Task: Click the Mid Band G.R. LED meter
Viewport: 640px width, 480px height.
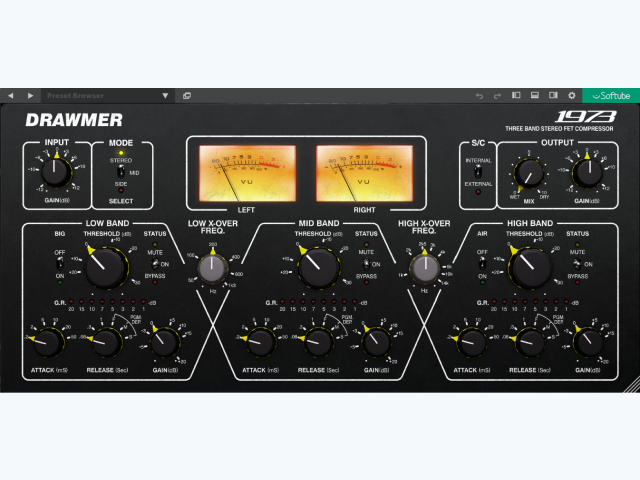Action: pyautogui.click(x=318, y=302)
